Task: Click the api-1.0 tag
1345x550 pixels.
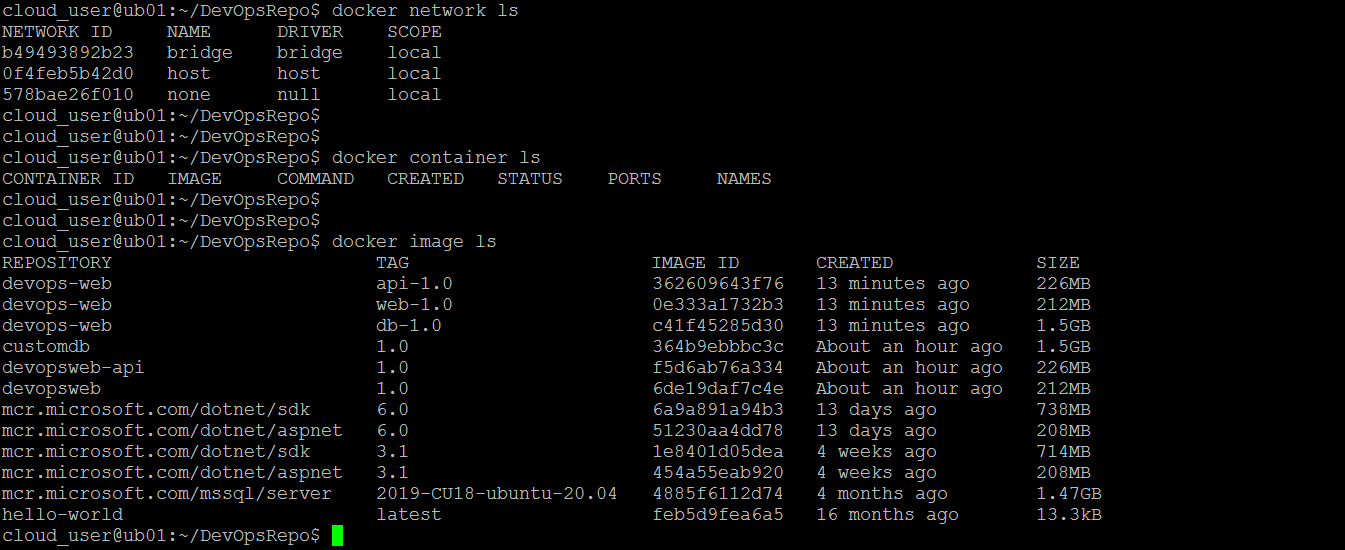Action: pos(414,284)
